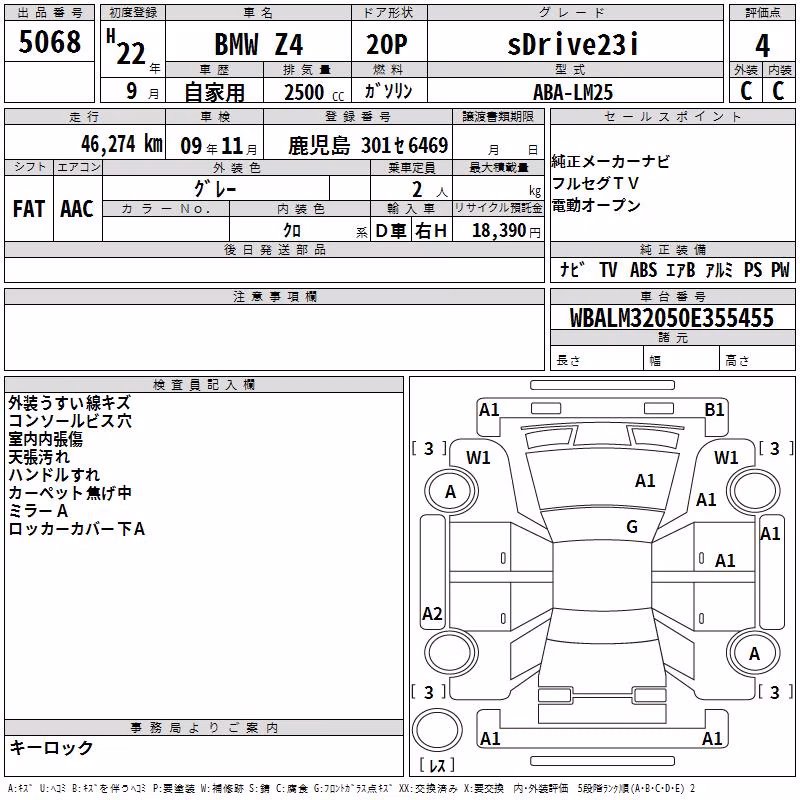Select inspector note 天張汚れ

(39, 457)
